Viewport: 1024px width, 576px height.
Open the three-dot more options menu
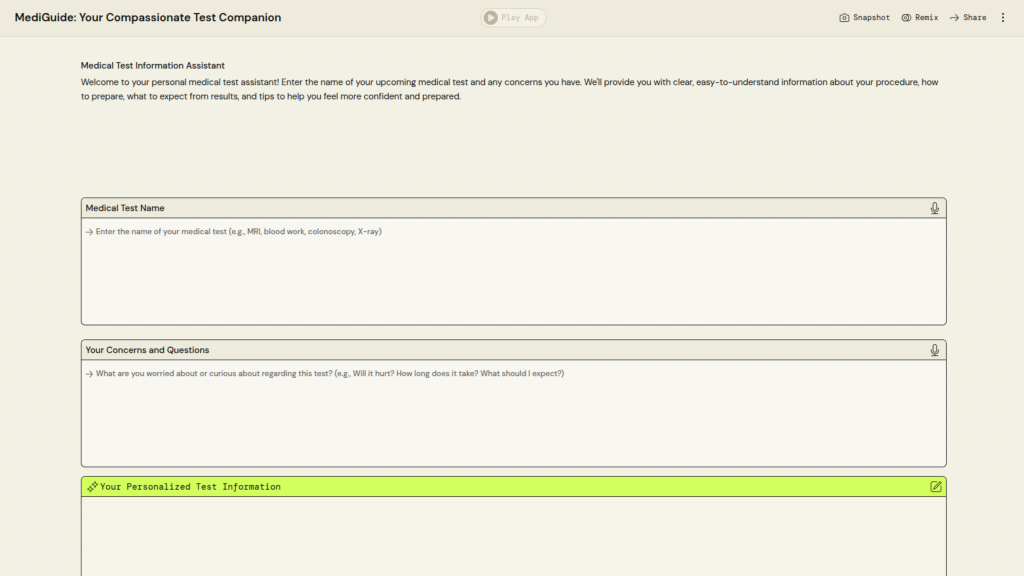(1003, 18)
